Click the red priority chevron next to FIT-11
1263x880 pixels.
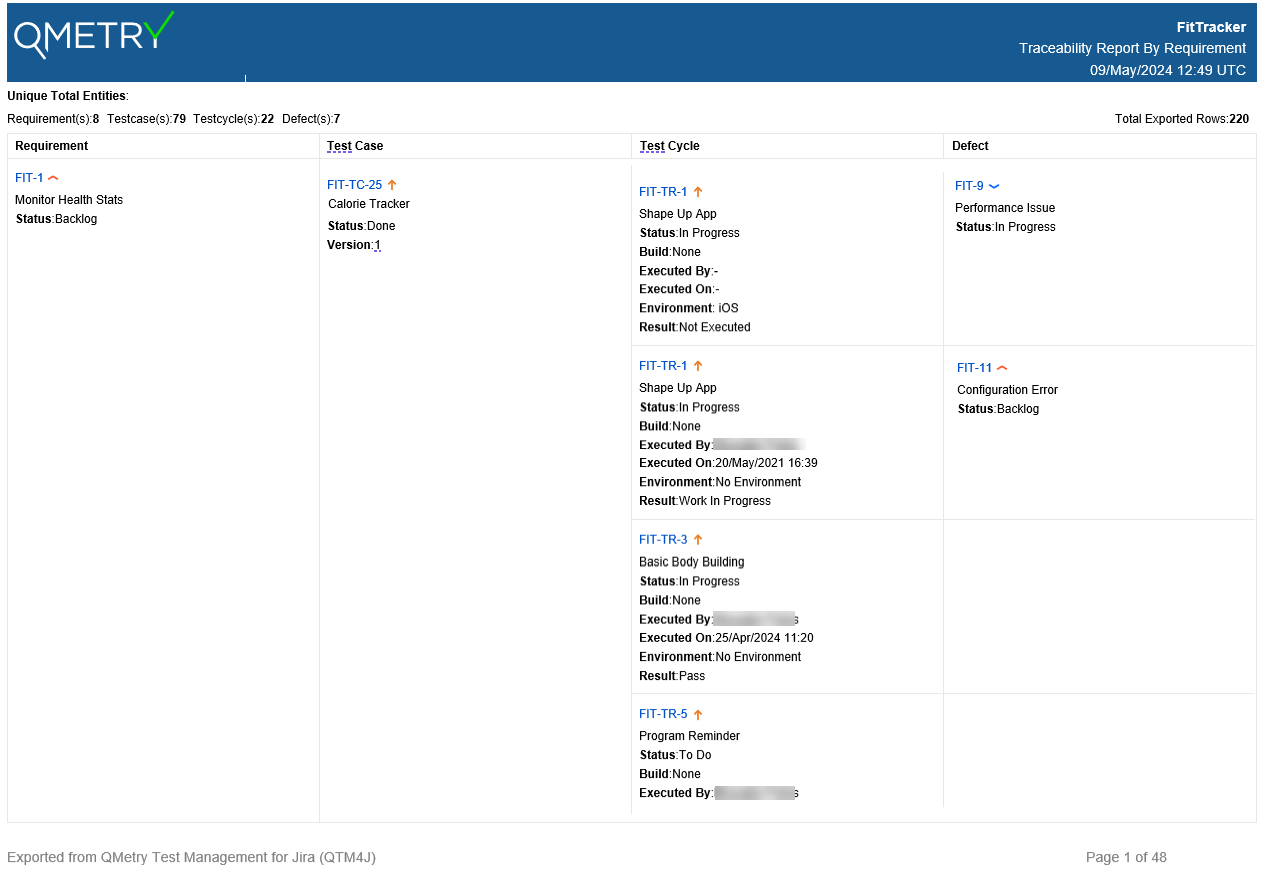click(1002, 368)
